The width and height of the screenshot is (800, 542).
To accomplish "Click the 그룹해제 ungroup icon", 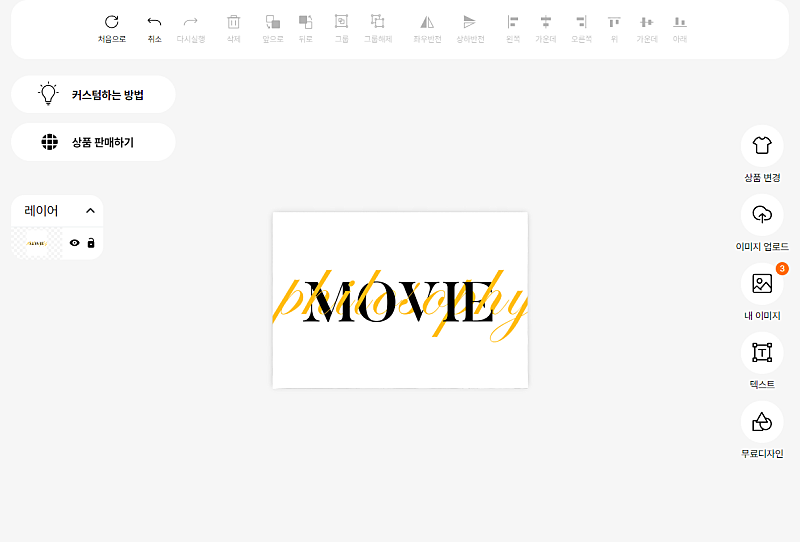I will pyautogui.click(x=377, y=22).
